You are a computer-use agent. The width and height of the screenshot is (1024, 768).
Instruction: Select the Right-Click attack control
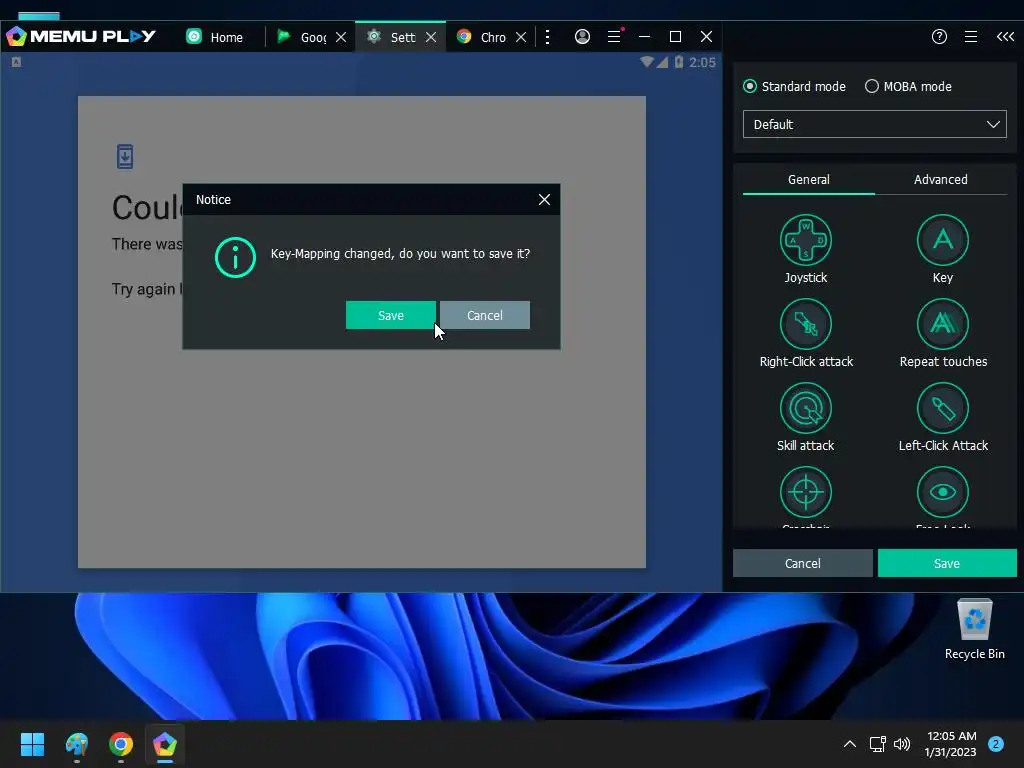(805, 325)
